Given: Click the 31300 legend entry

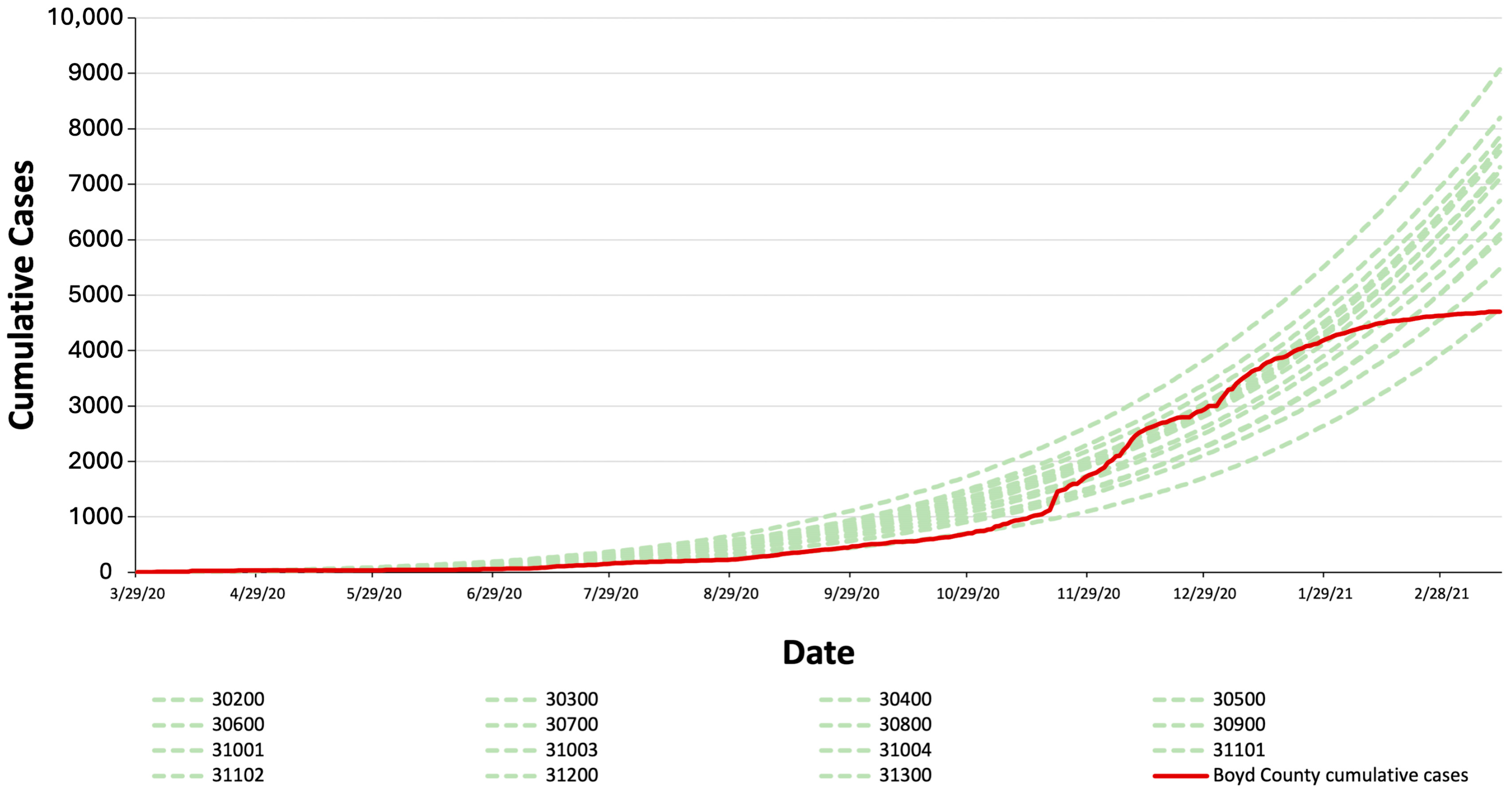Looking at the screenshot, I should (905, 775).
